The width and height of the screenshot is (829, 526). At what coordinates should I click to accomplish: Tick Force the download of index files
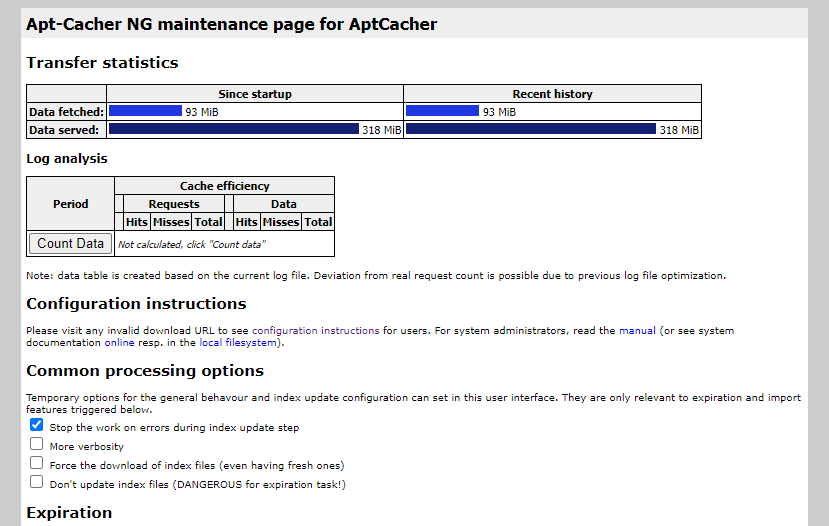[36, 463]
